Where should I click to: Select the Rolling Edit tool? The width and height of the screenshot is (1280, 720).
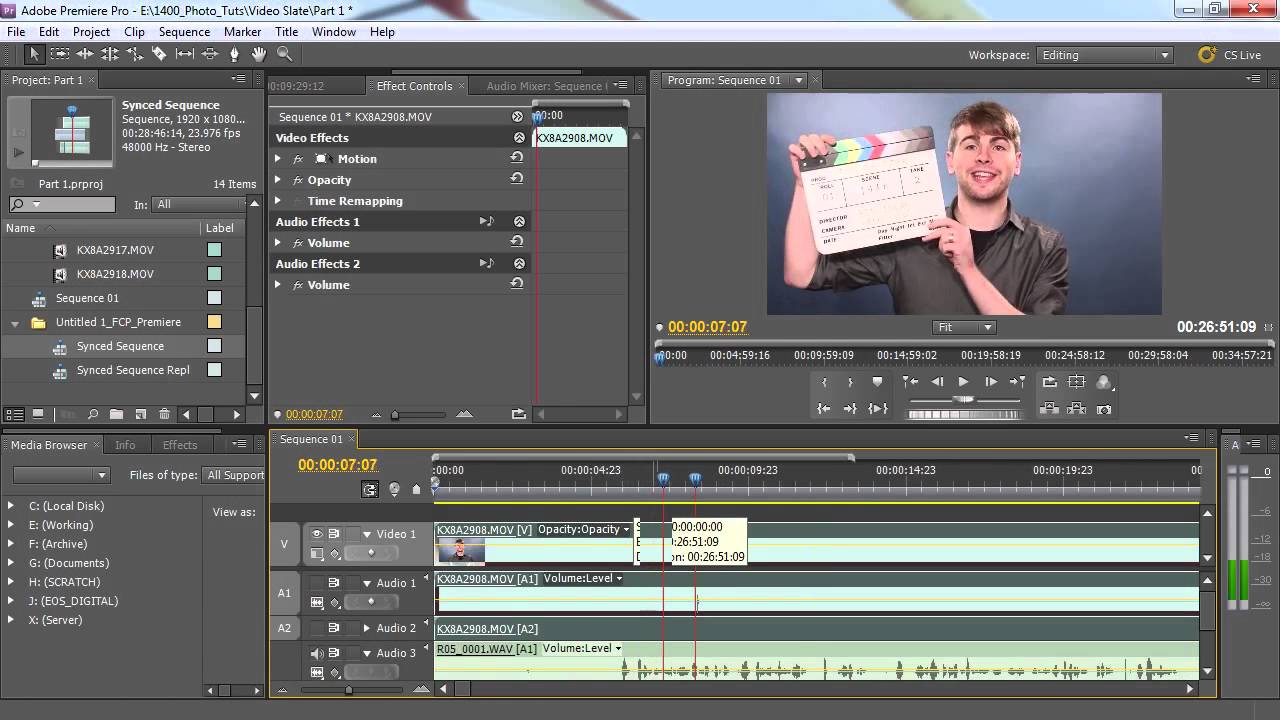[x=110, y=54]
